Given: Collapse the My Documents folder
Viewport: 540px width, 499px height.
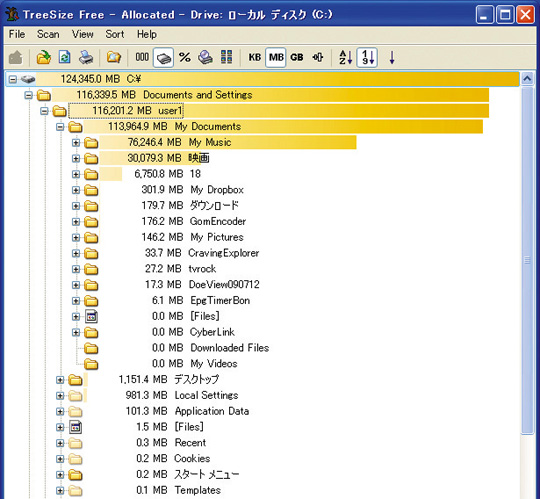Looking at the screenshot, I should click(60, 127).
